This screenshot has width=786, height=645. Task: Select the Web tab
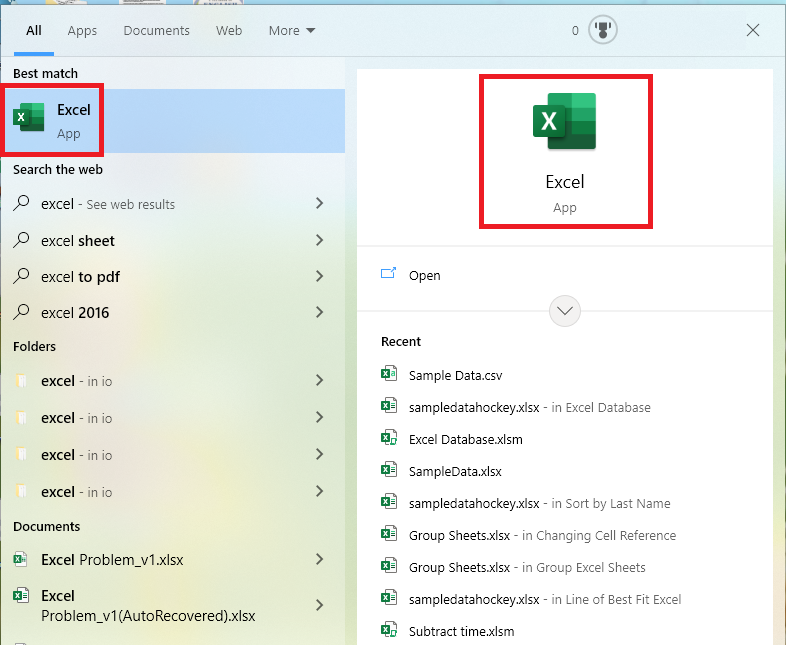[229, 31]
